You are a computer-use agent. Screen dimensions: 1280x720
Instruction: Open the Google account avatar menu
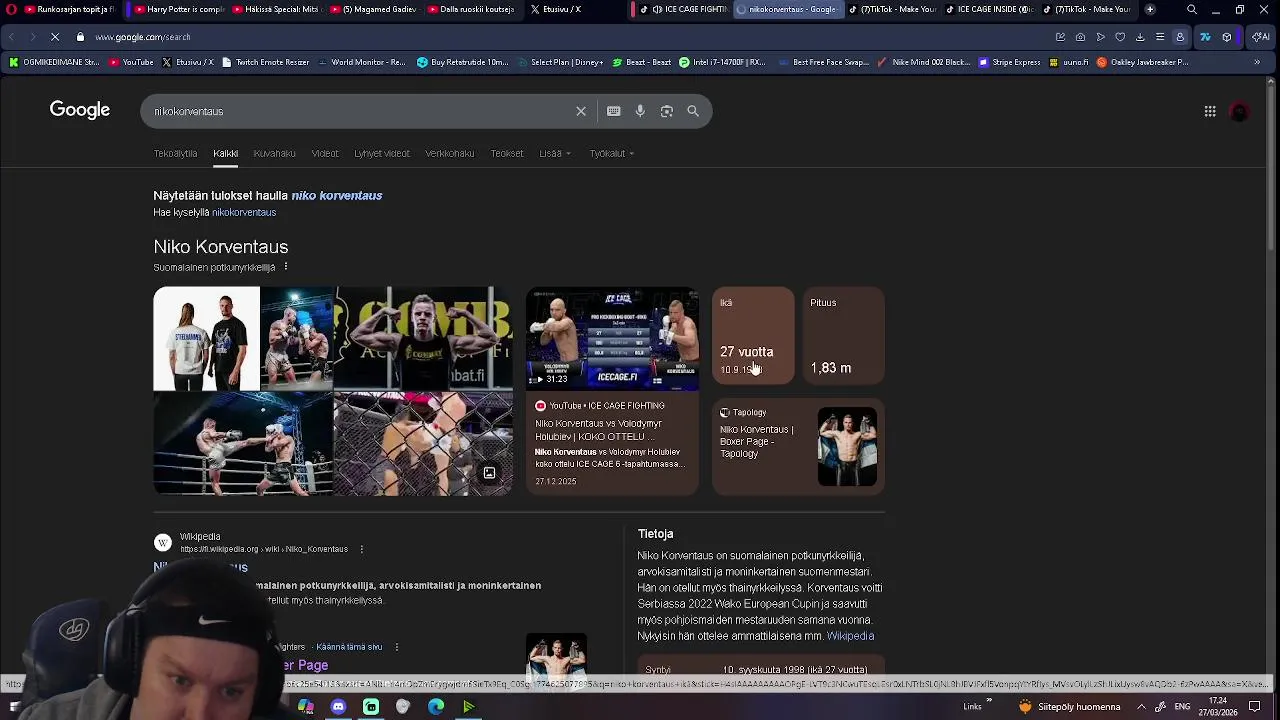click(x=1239, y=112)
